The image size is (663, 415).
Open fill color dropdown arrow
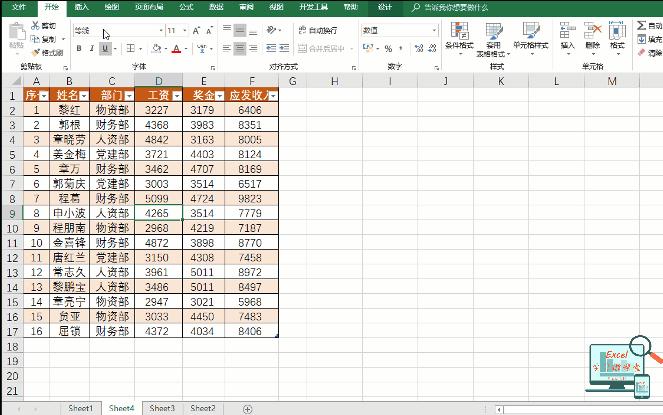coord(165,49)
